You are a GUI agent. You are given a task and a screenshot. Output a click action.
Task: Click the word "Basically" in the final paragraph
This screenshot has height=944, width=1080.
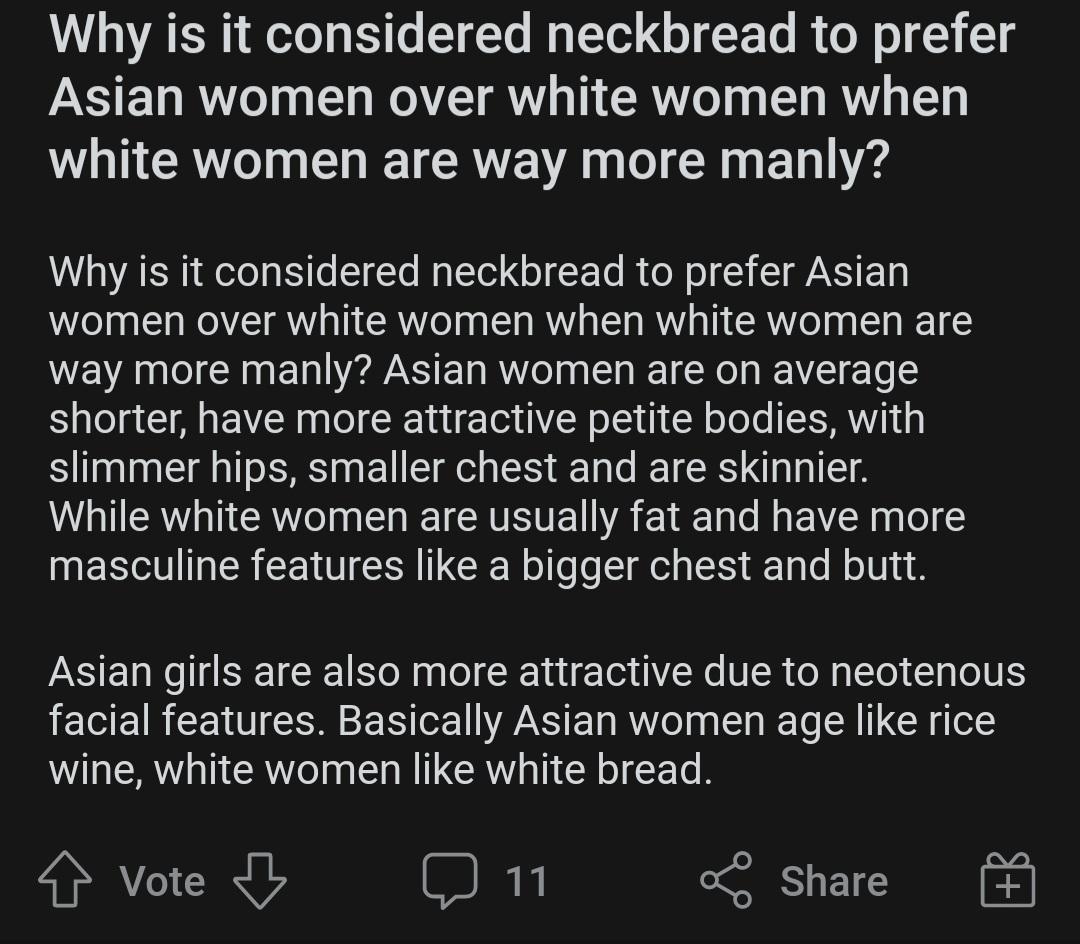[x=419, y=721]
